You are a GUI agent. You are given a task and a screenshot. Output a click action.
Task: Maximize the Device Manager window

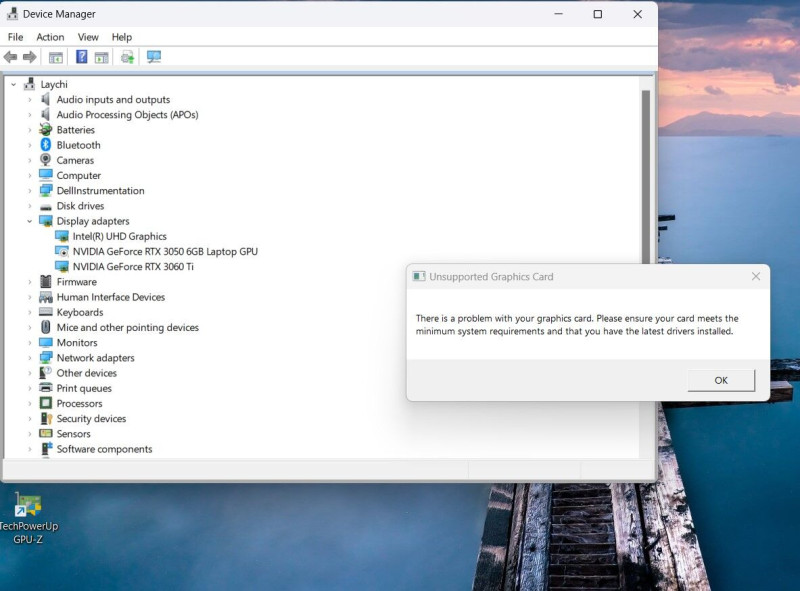597,14
